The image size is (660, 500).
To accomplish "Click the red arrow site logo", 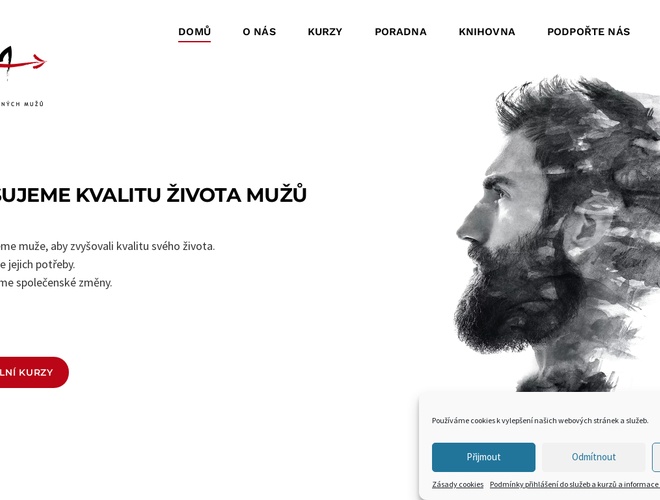I will [x=22, y=63].
